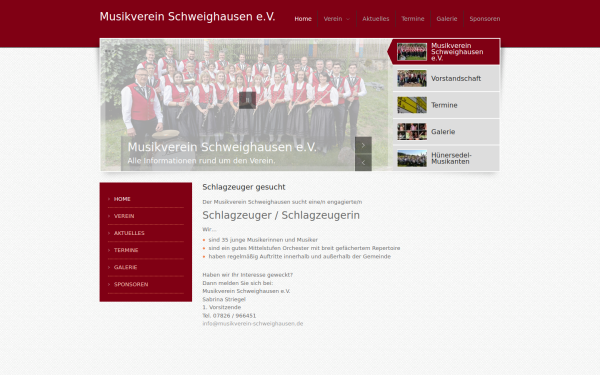This screenshot has height=375, width=600.
Task: Click the bullet sind 35 junge Musikerinnen und Musiker
Action: pos(263,240)
